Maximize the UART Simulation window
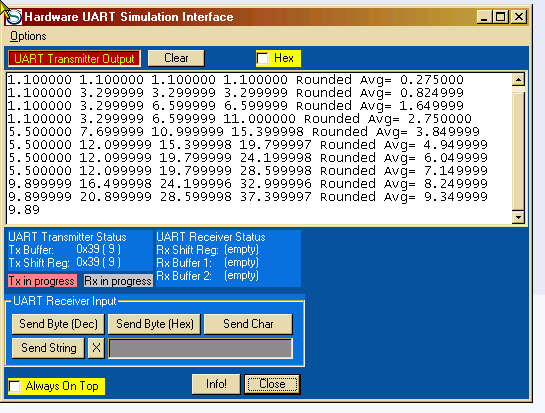Image resolution: width=545 pixels, height=413 pixels. pos(501,17)
